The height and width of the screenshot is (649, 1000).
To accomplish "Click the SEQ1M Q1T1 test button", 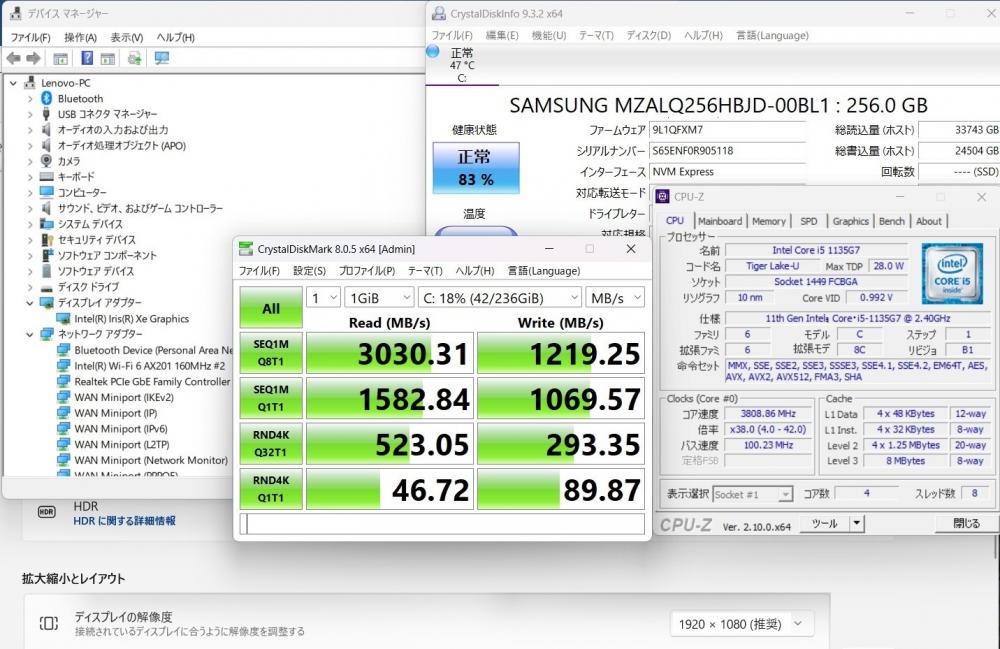I will click(x=271, y=398).
